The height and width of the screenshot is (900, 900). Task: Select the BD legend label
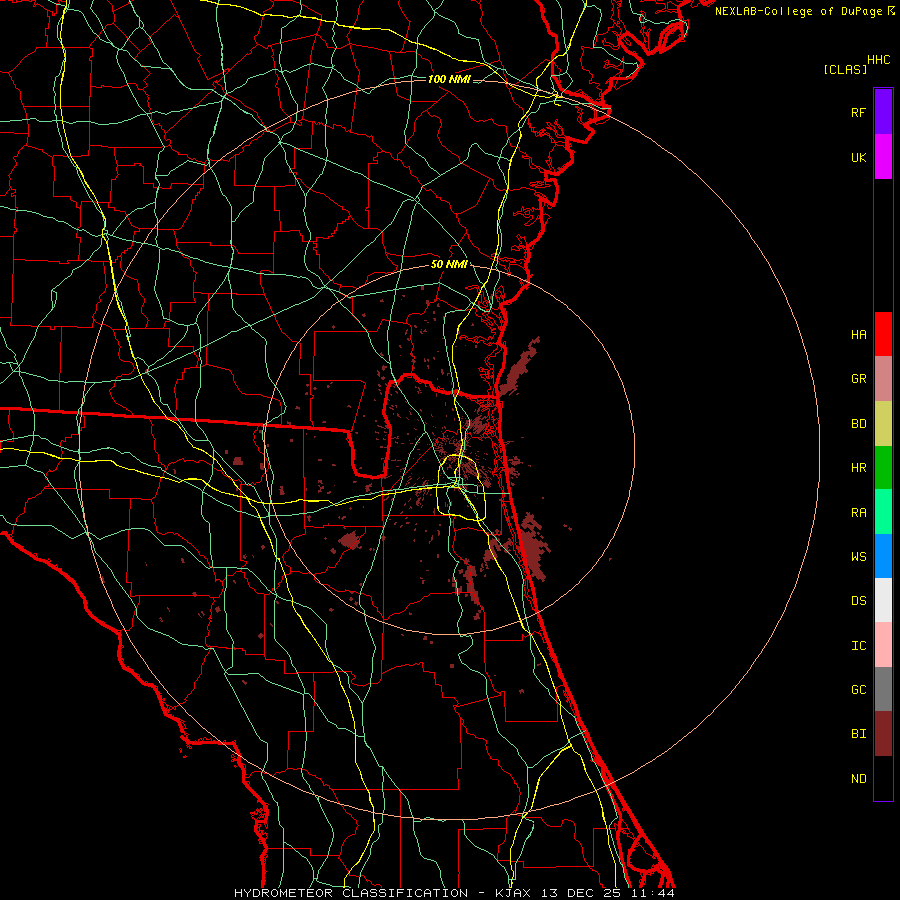point(858,424)
